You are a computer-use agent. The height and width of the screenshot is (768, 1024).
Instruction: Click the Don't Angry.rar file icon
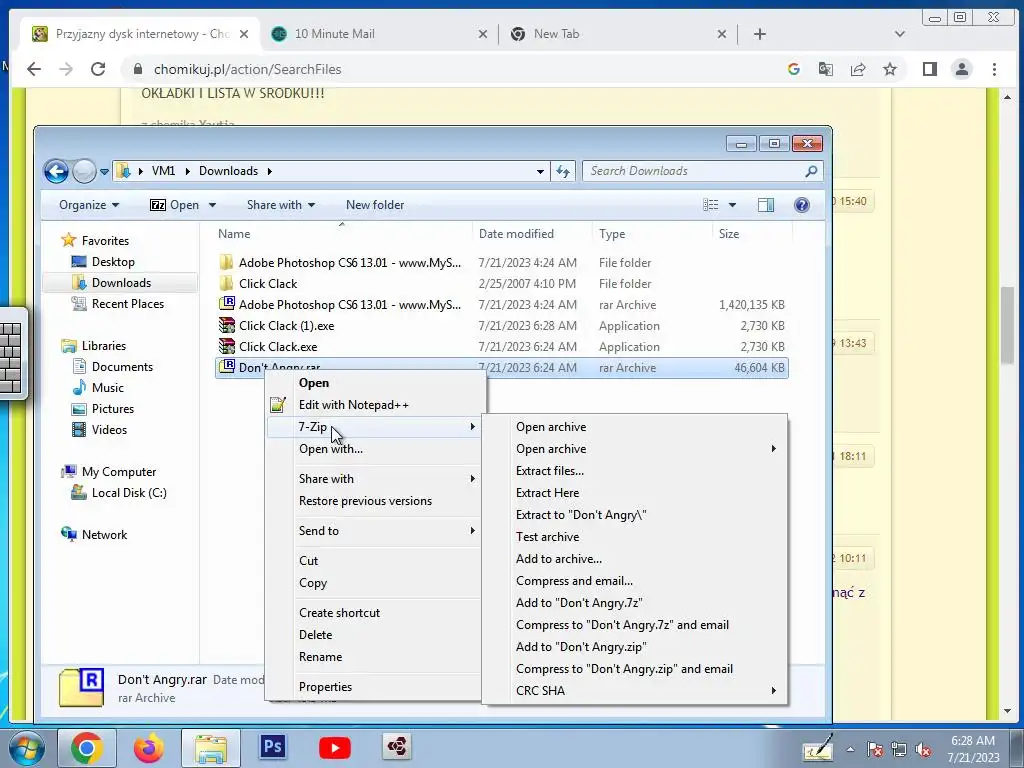click(x=227, y=367)
